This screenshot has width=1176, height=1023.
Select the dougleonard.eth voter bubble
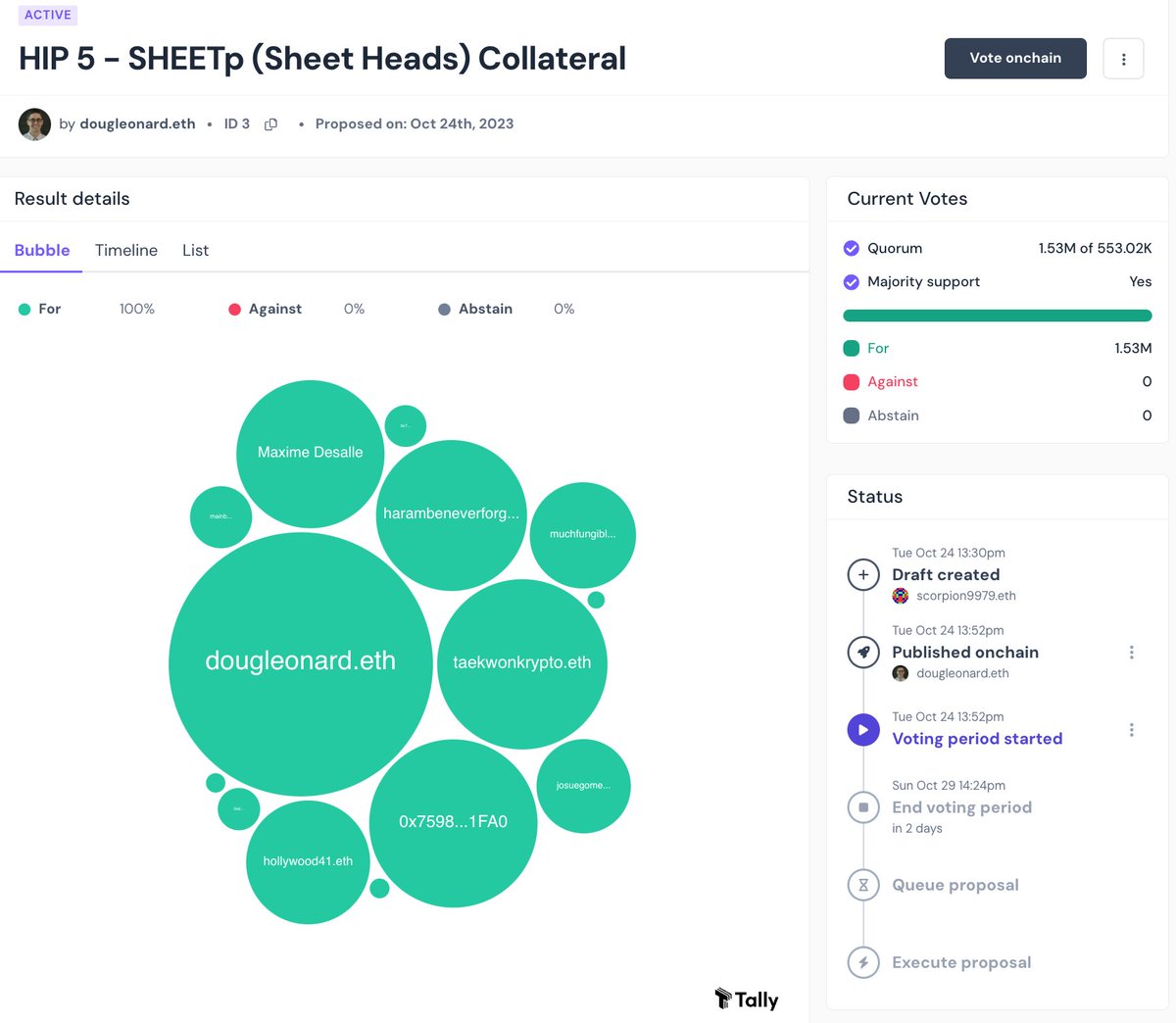coord(301,663)
